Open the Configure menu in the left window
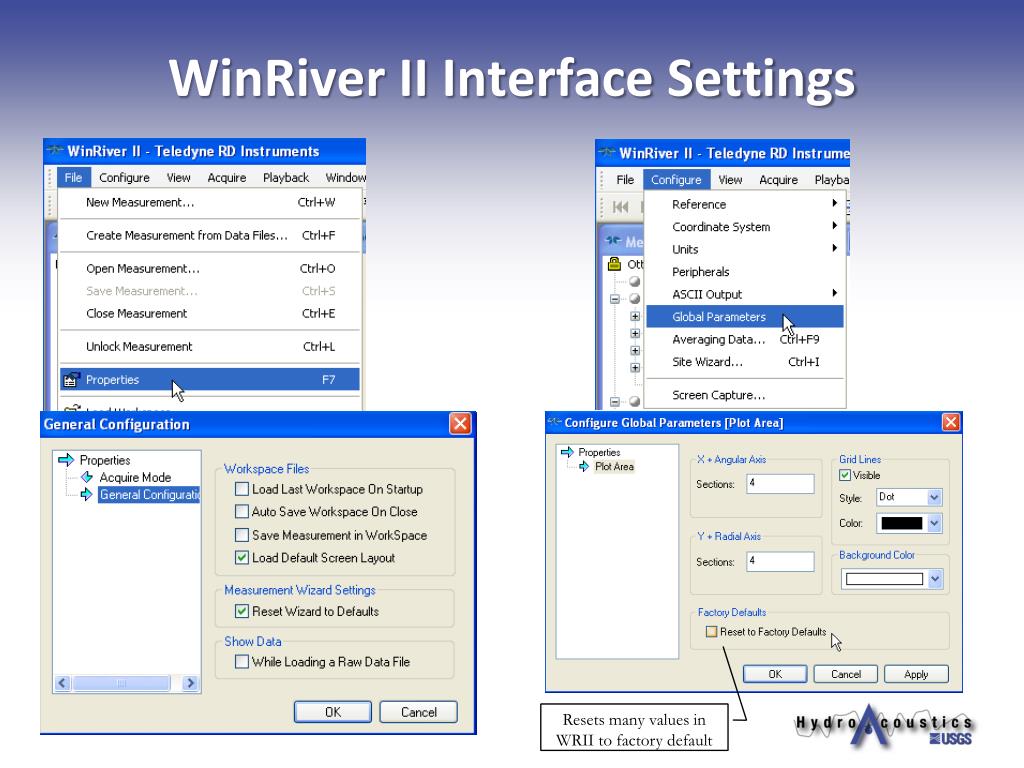Screen dimensions: 1024x768 click(x=124, y=178)
